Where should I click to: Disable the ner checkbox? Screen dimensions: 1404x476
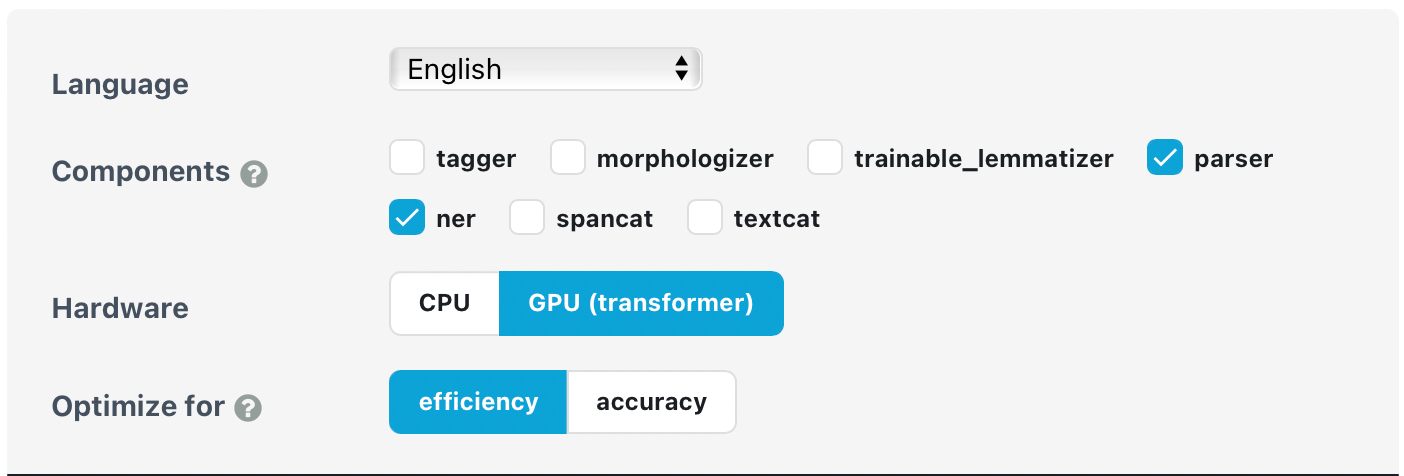click(x=407, y=218)
